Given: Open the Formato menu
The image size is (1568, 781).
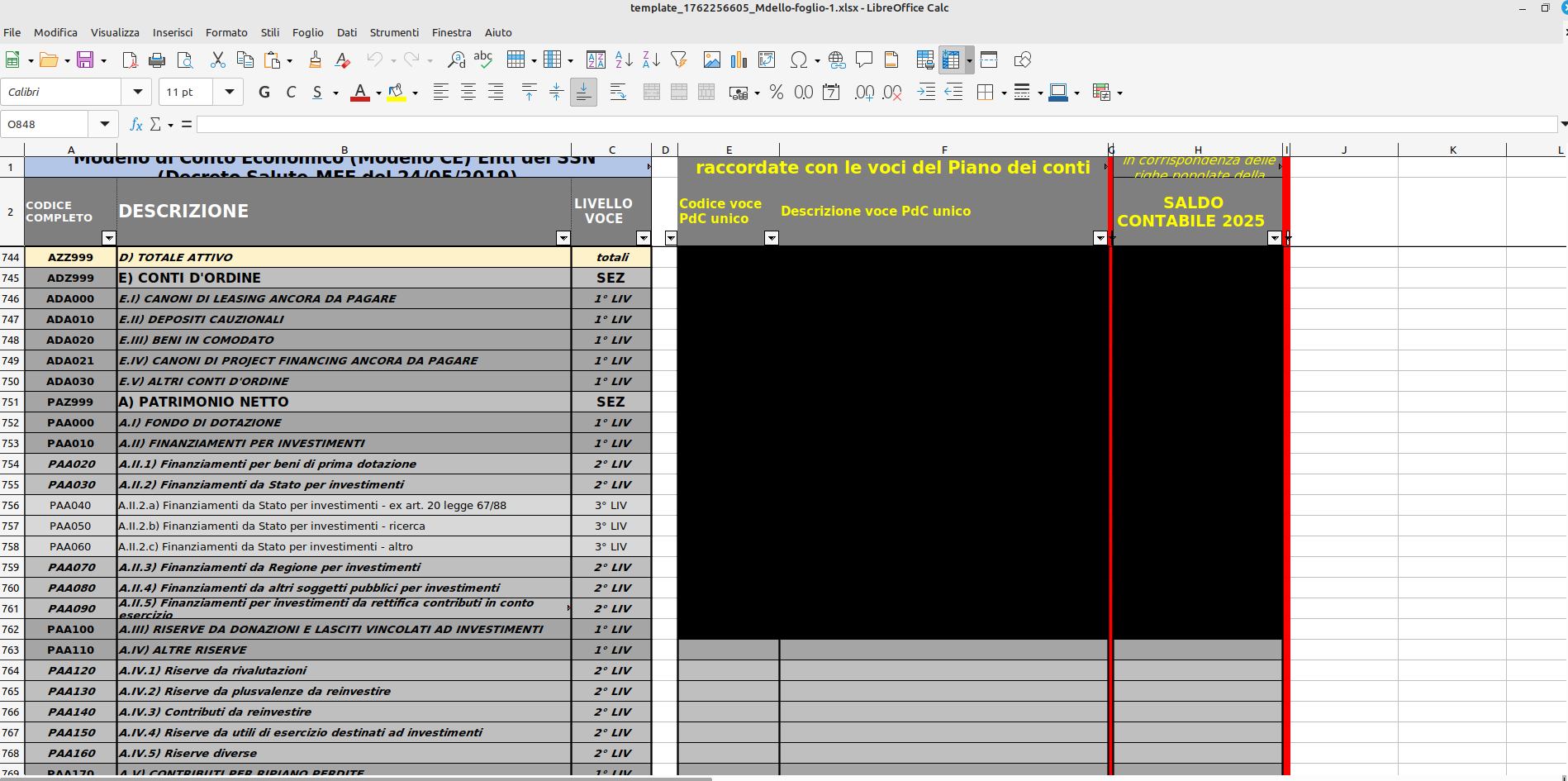Looking at the screenshot, I should (226, 32).
